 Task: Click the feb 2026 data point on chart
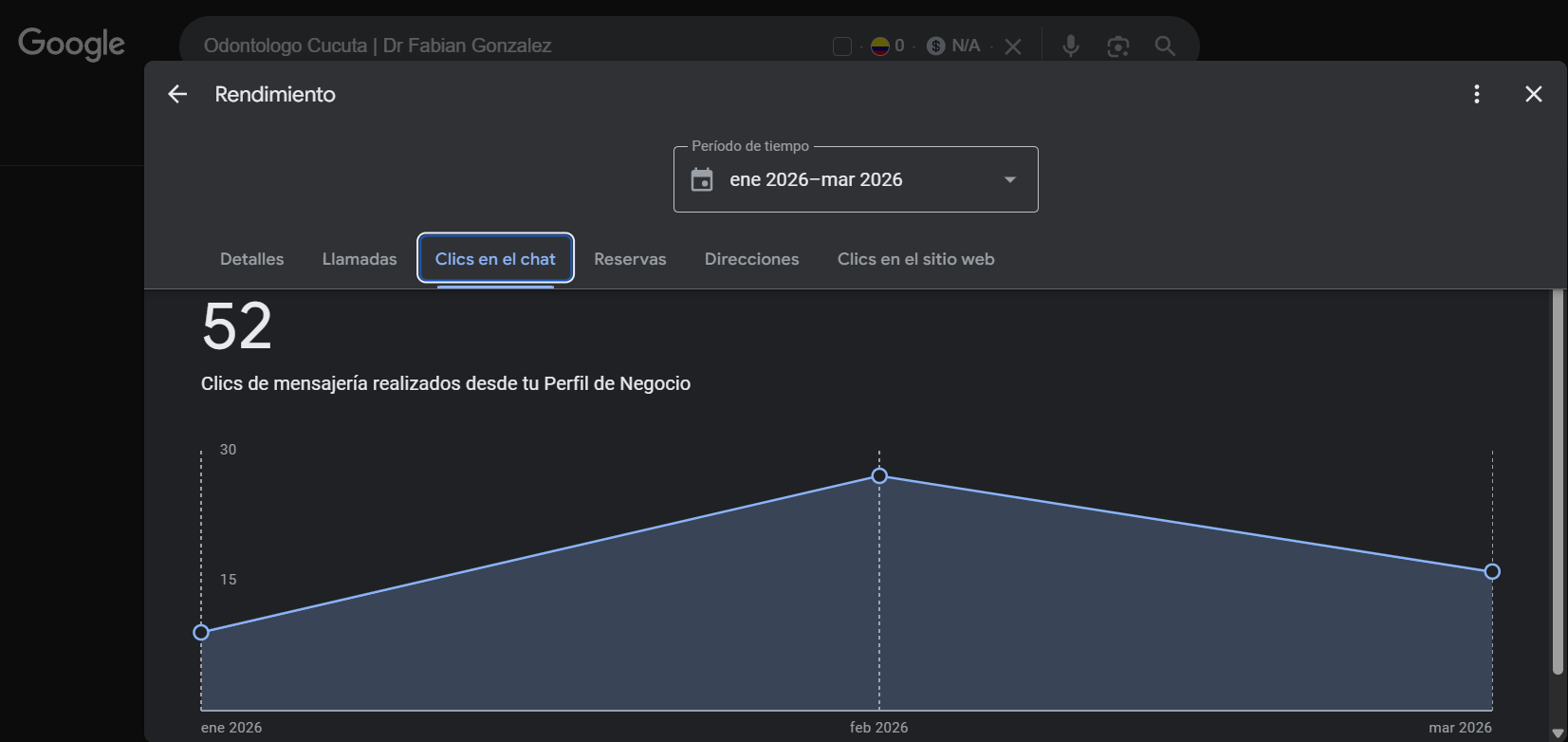(879, 475)
